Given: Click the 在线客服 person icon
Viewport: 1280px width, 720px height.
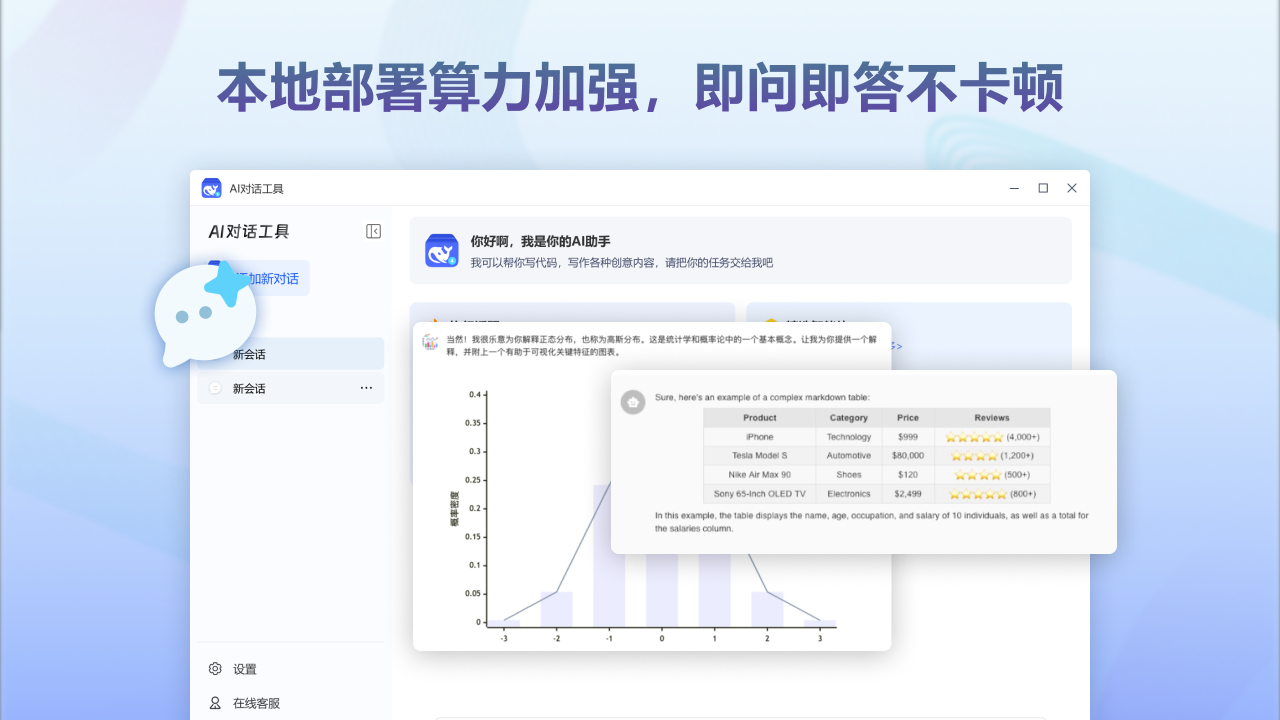Looking at the screenshot, I should (x=214, y=703).
